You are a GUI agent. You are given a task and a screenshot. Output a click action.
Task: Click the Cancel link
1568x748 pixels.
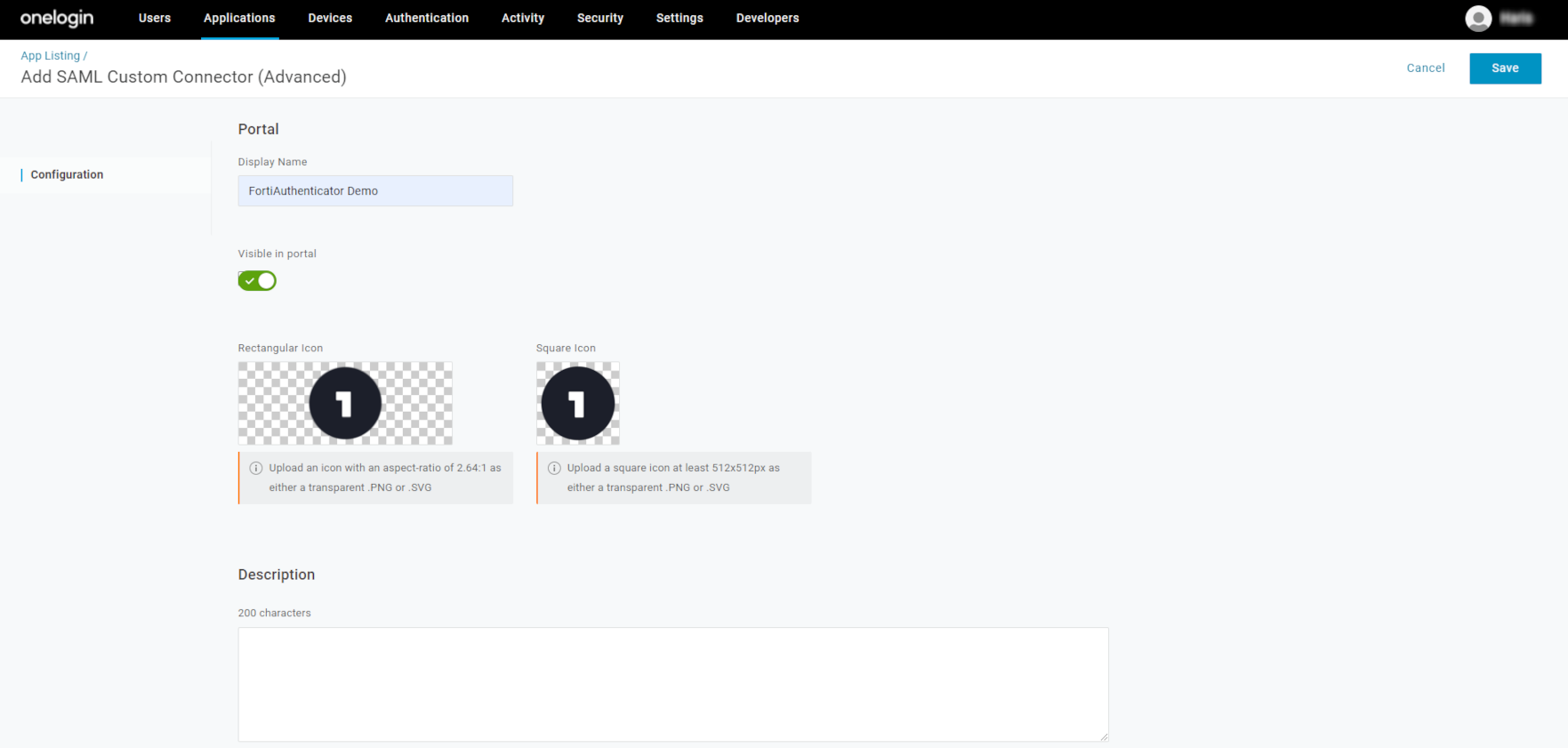click(x=1426, y=68)
